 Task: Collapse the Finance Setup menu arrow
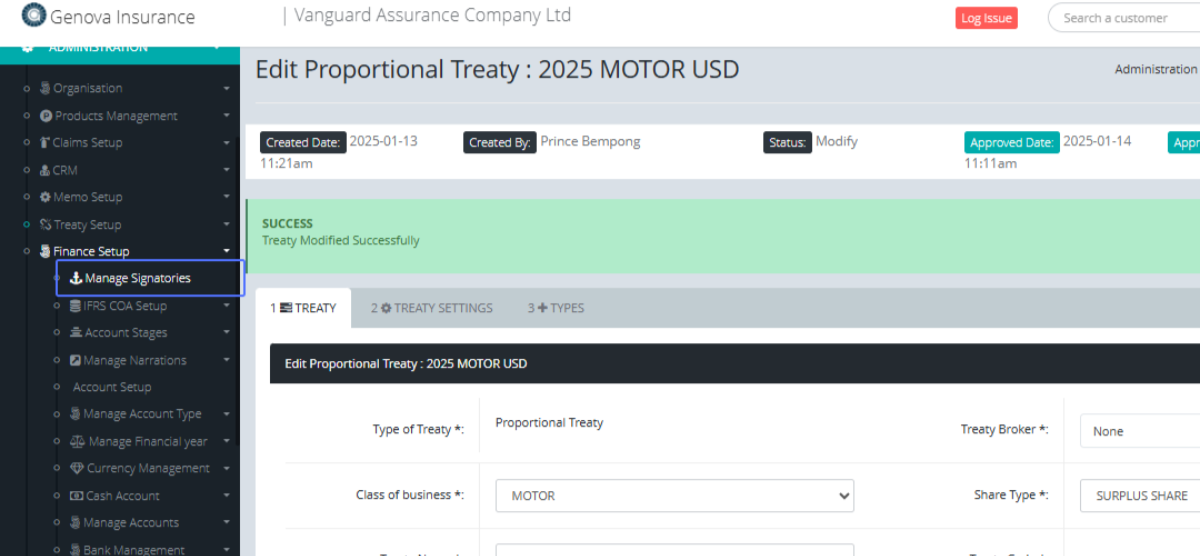[x=227, y=251]
